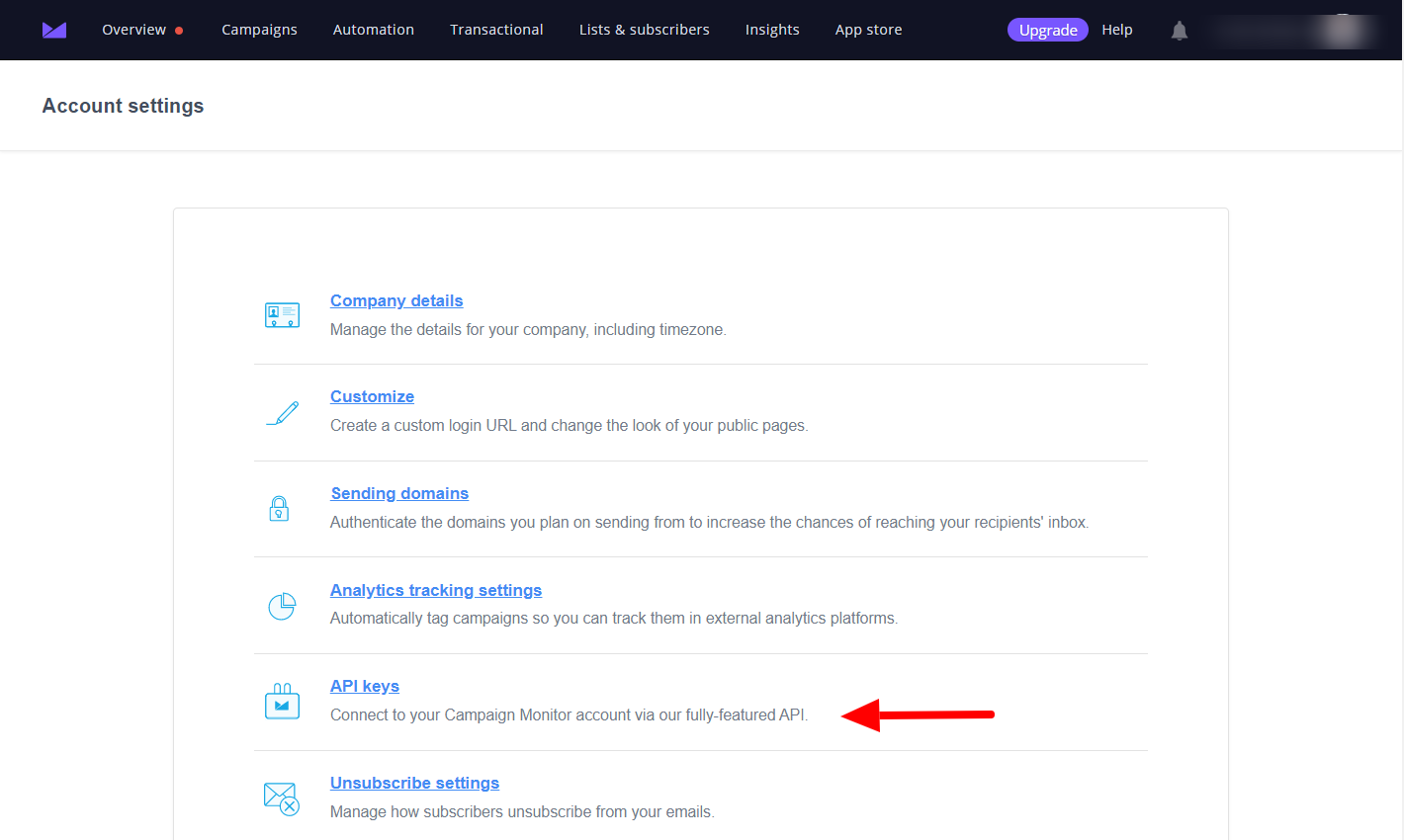Click the Campaign Monitor logo icon

click(54, 31)
